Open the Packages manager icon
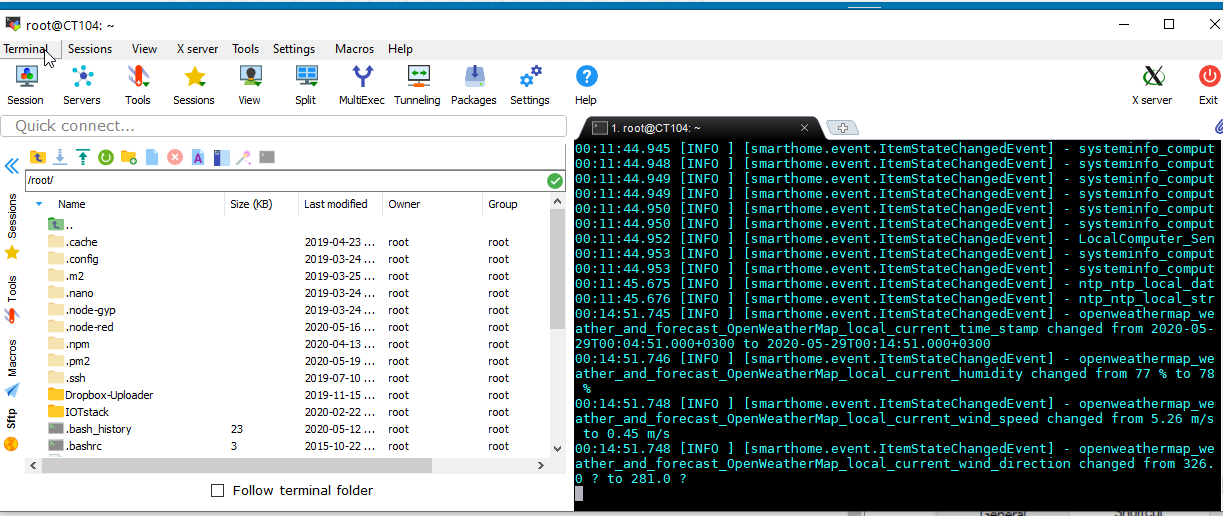1223x516 pixels. (474, 84)
